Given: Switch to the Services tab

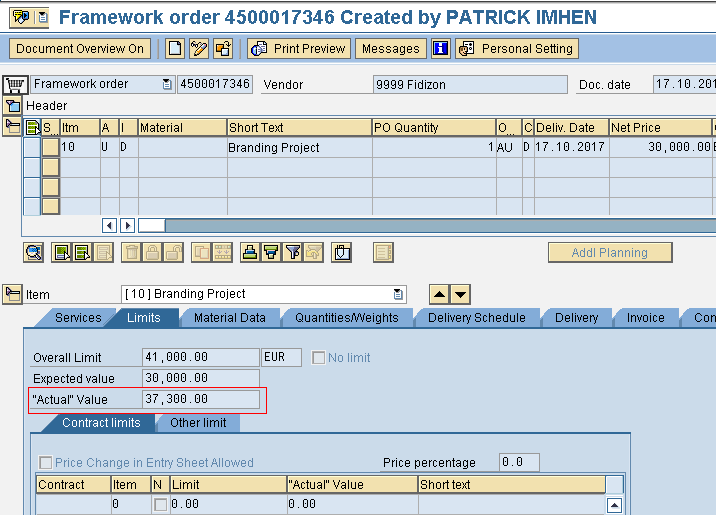Looking at the screenshot, I should coord(78,318).
